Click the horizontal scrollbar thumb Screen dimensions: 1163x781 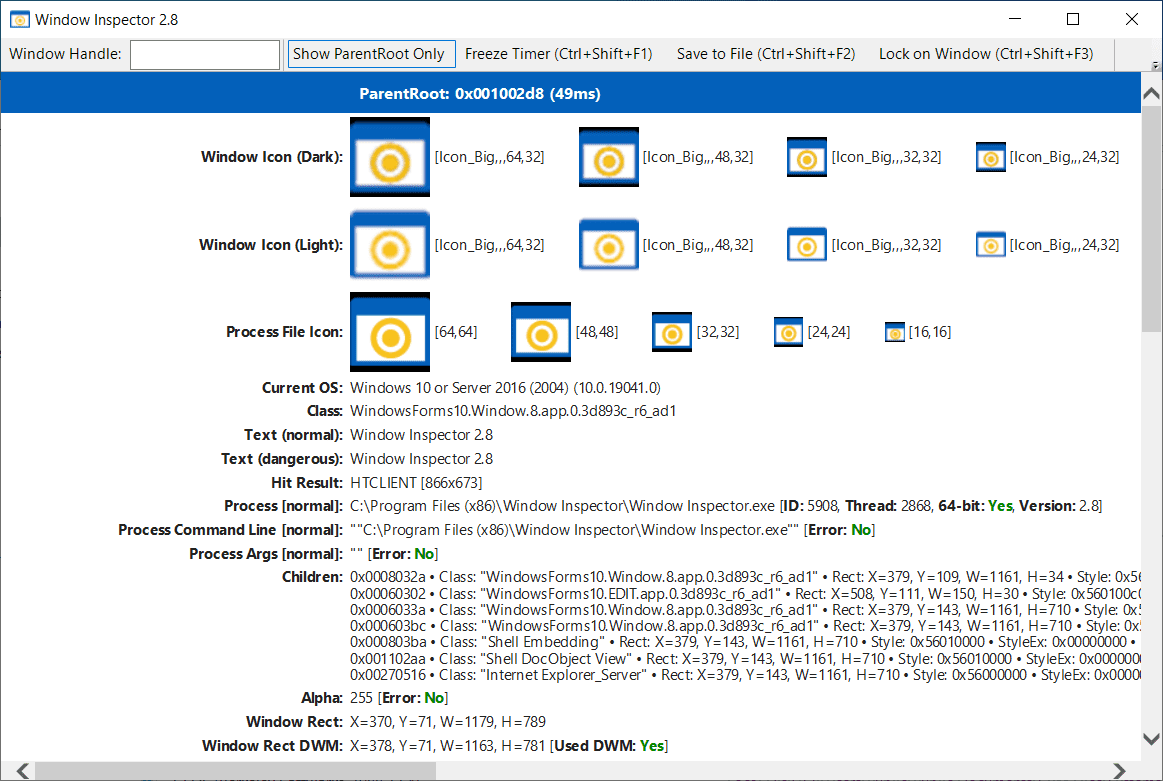click(235, 771)
